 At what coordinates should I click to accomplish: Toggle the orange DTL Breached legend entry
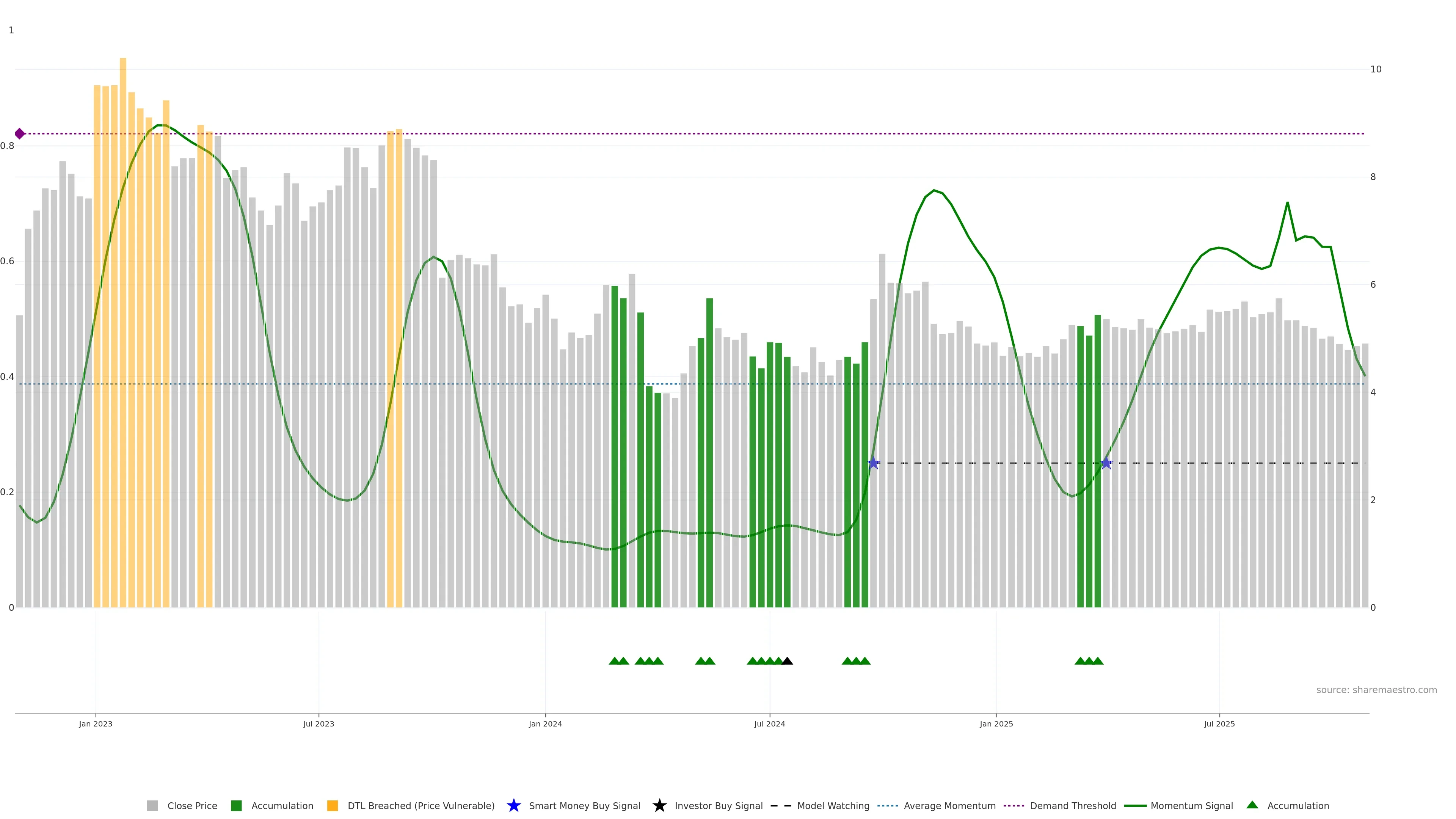(x=333, y=805)
